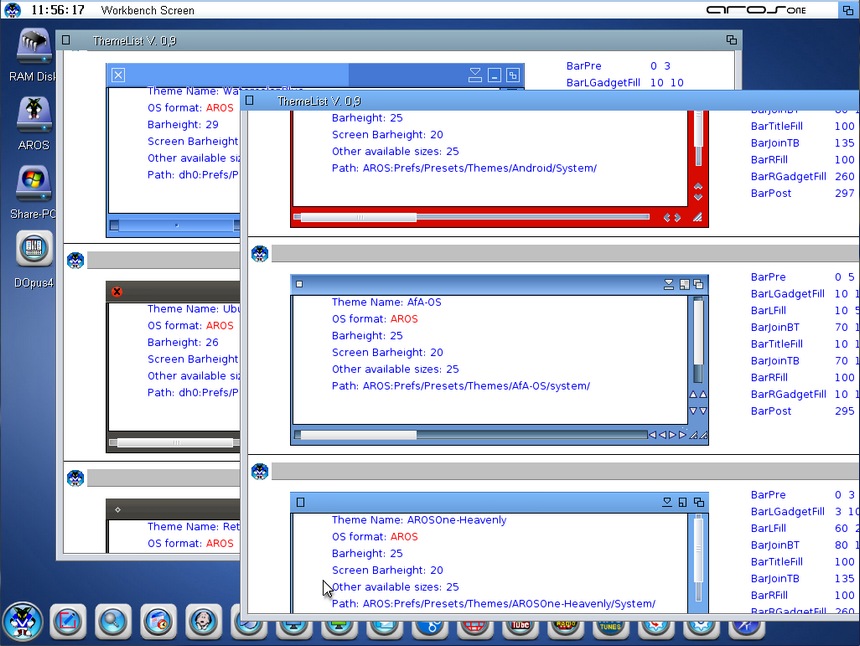Click the cat icon above the AfA-OS preview
The width and height of the screenshot is (860, 646).
[x=259, y=253]
